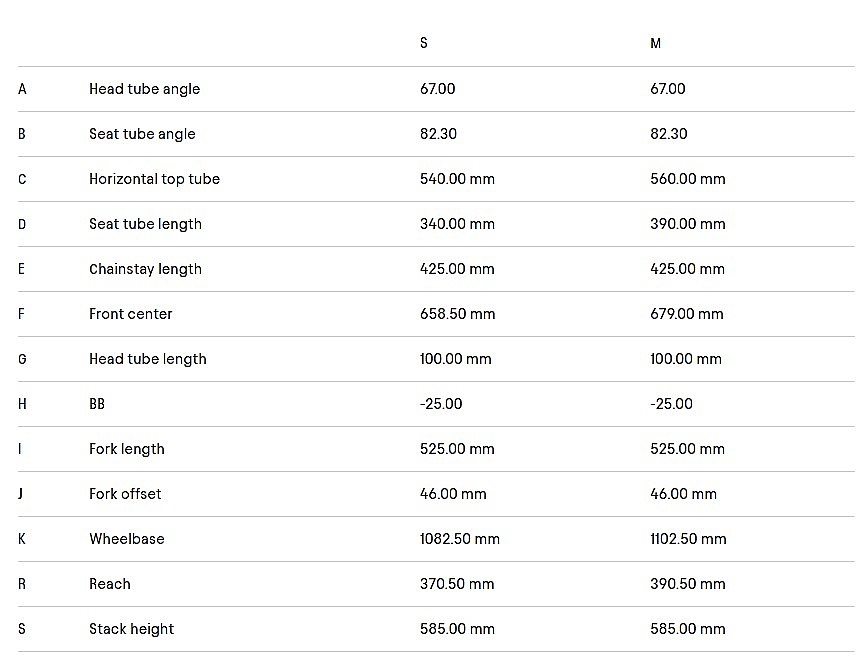The width and height of the screenshot is (863, 666).
Task: Select the Head tube angle row label
Action: [144, 89]
